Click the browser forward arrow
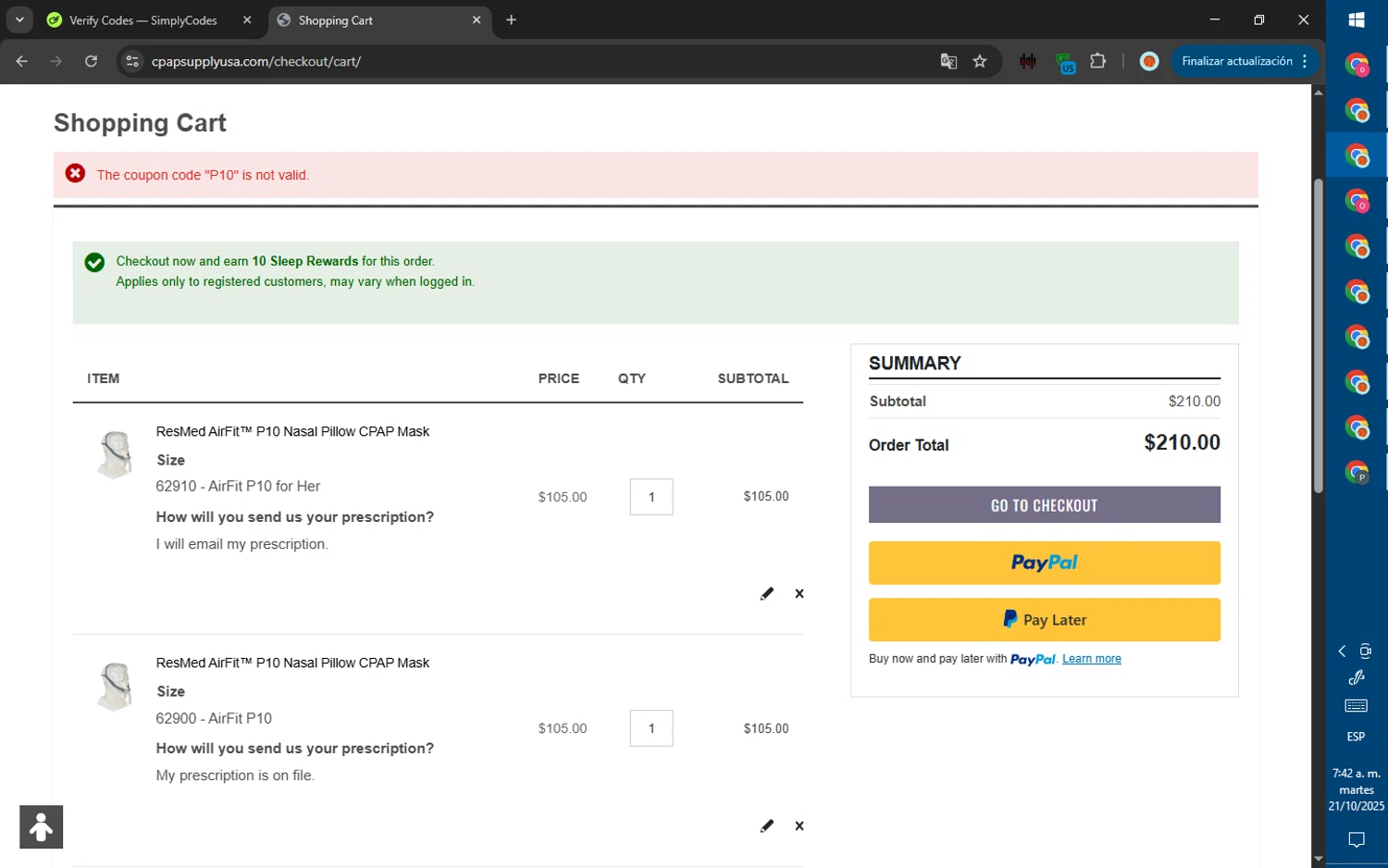Image resolution: width=1388 pixels, height=868 pixels. (56, 61)
